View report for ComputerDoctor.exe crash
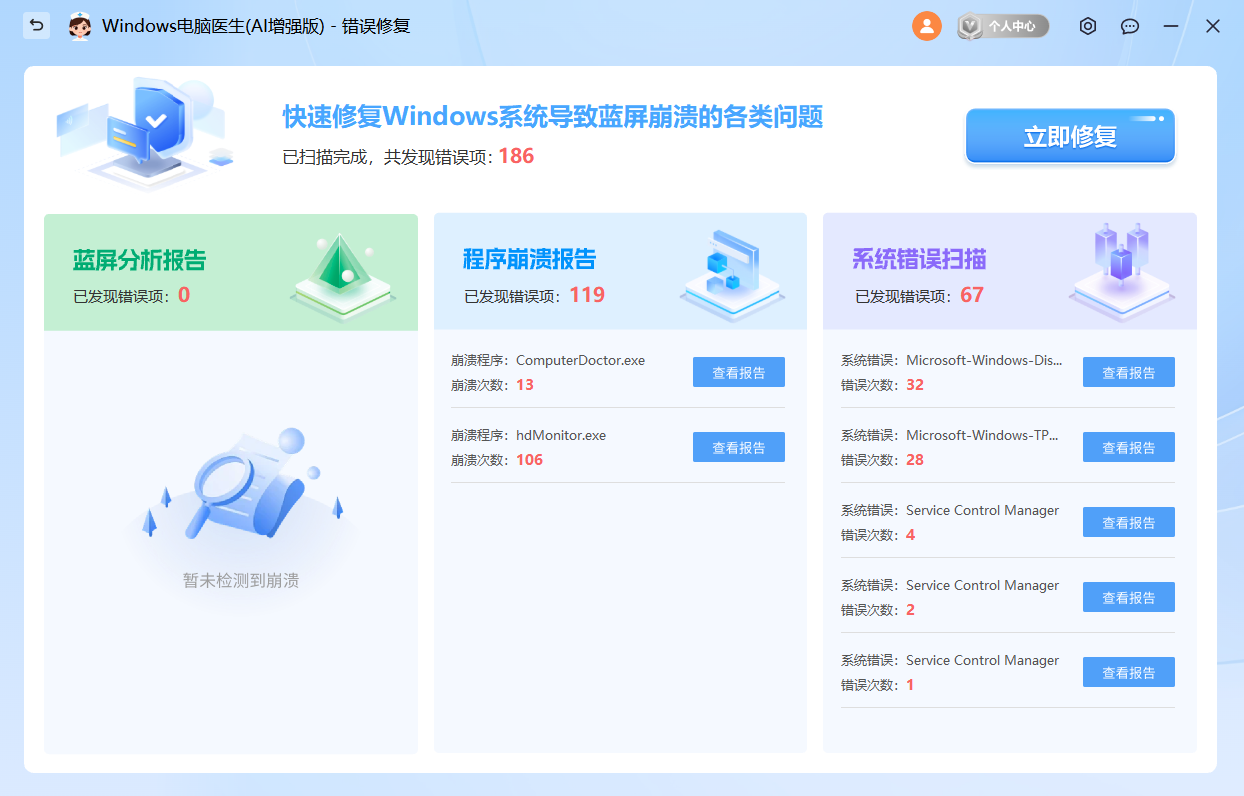 click(x=738, y=372)
